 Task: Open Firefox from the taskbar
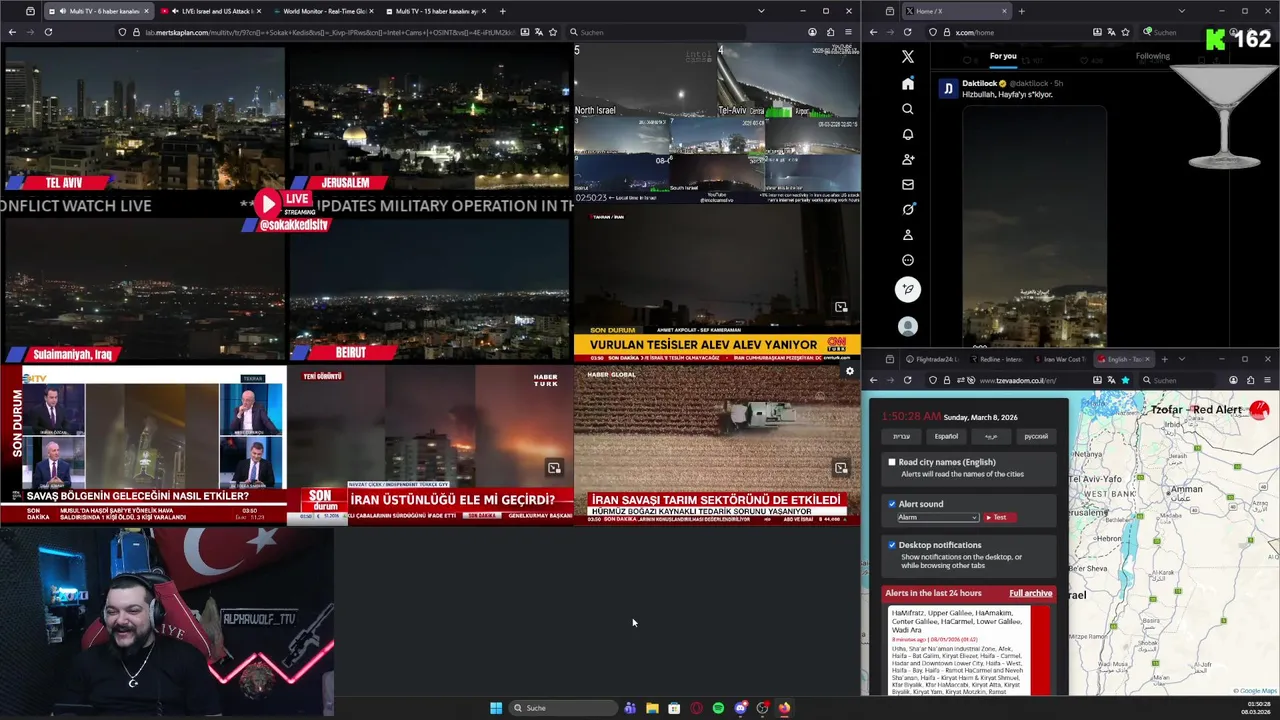click(x=784, y=708)
